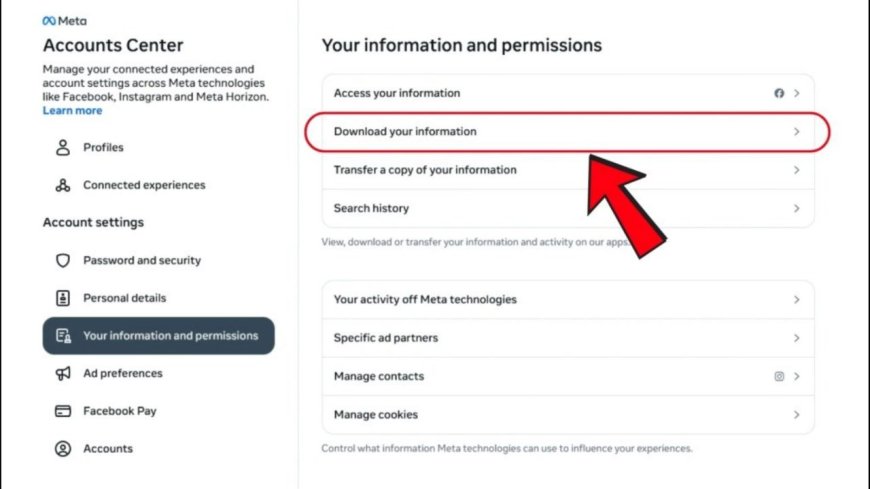Click the Instagram icon beside Manage contacts
This screenshot has width=870, height=489.
[779, 377]
